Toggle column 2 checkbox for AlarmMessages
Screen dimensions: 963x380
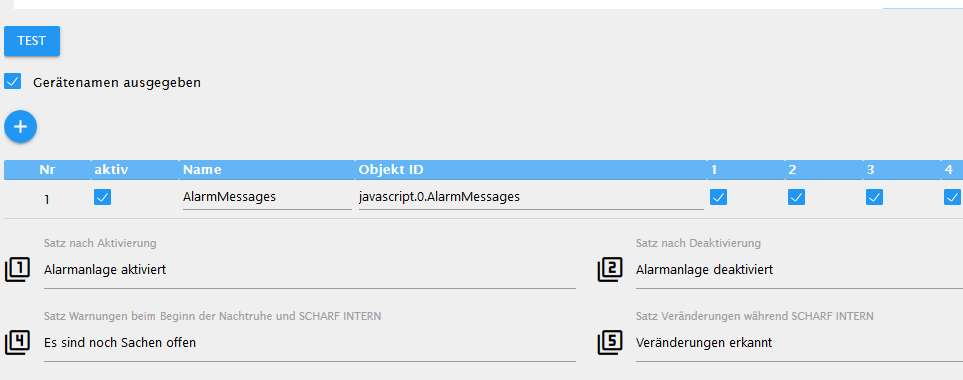pyautogui.click(x=797, y=197)
